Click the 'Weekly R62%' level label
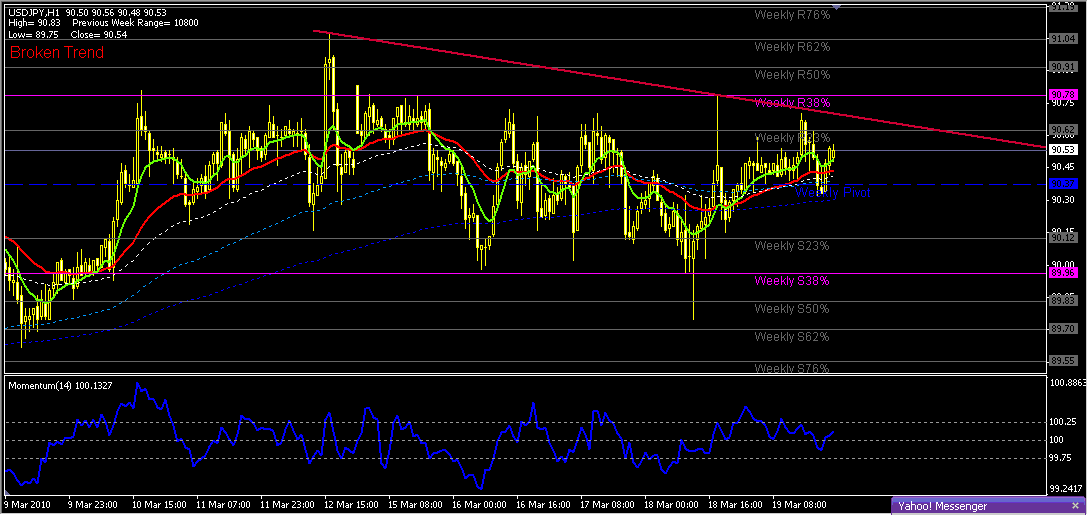 [792, 47]
